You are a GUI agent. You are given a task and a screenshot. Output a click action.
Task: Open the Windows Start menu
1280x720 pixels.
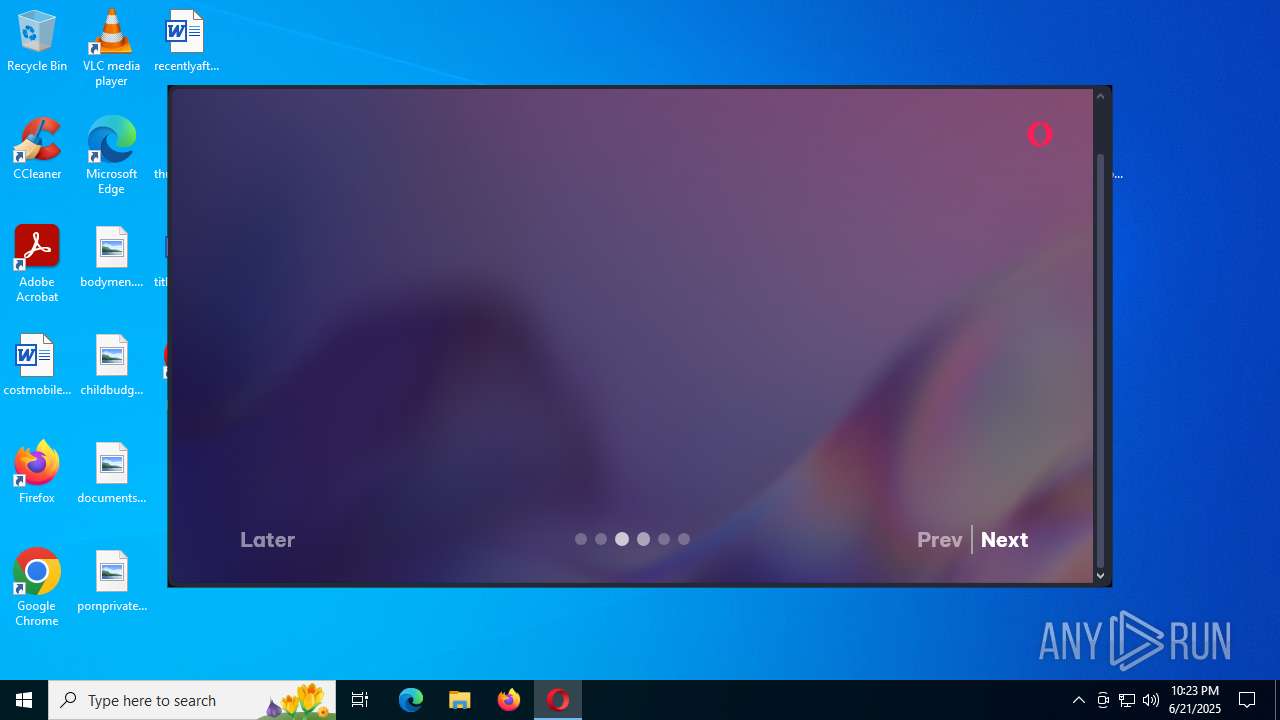[x=24, y=700]
